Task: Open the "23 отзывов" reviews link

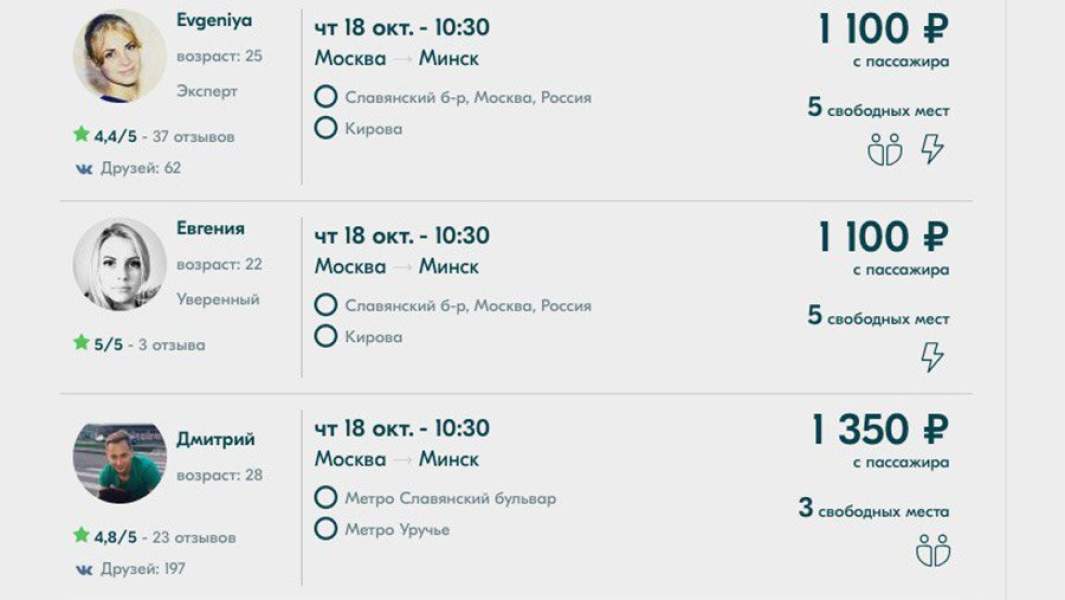Action: 194,537
